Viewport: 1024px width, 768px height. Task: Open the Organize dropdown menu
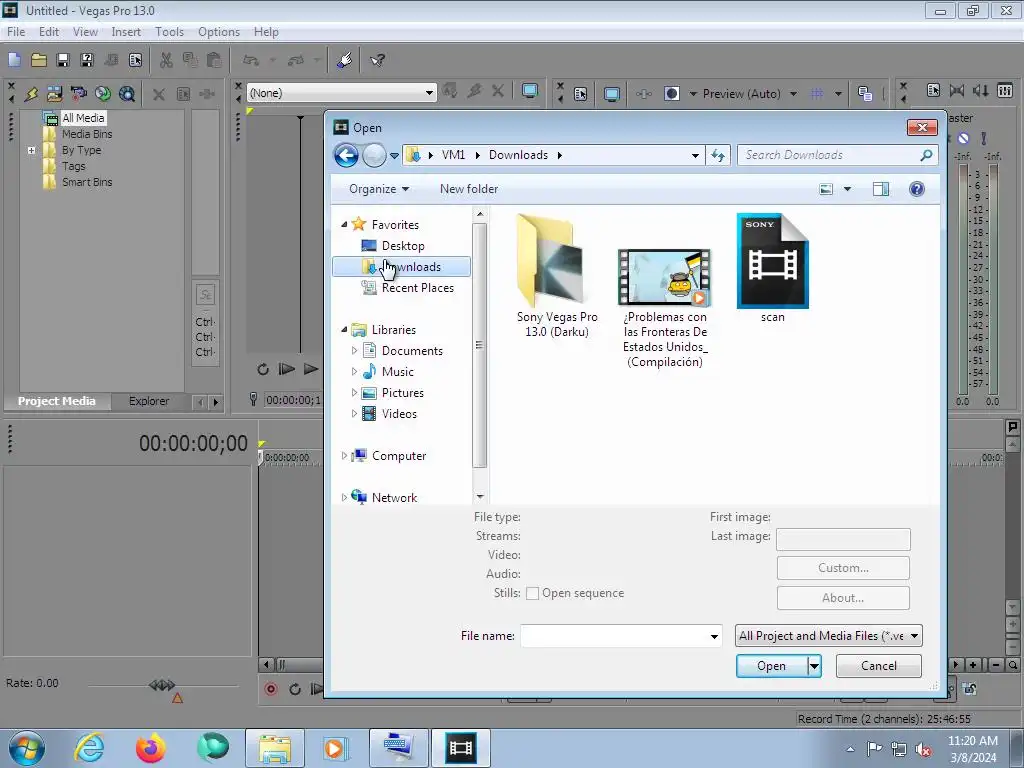point(379,189)
